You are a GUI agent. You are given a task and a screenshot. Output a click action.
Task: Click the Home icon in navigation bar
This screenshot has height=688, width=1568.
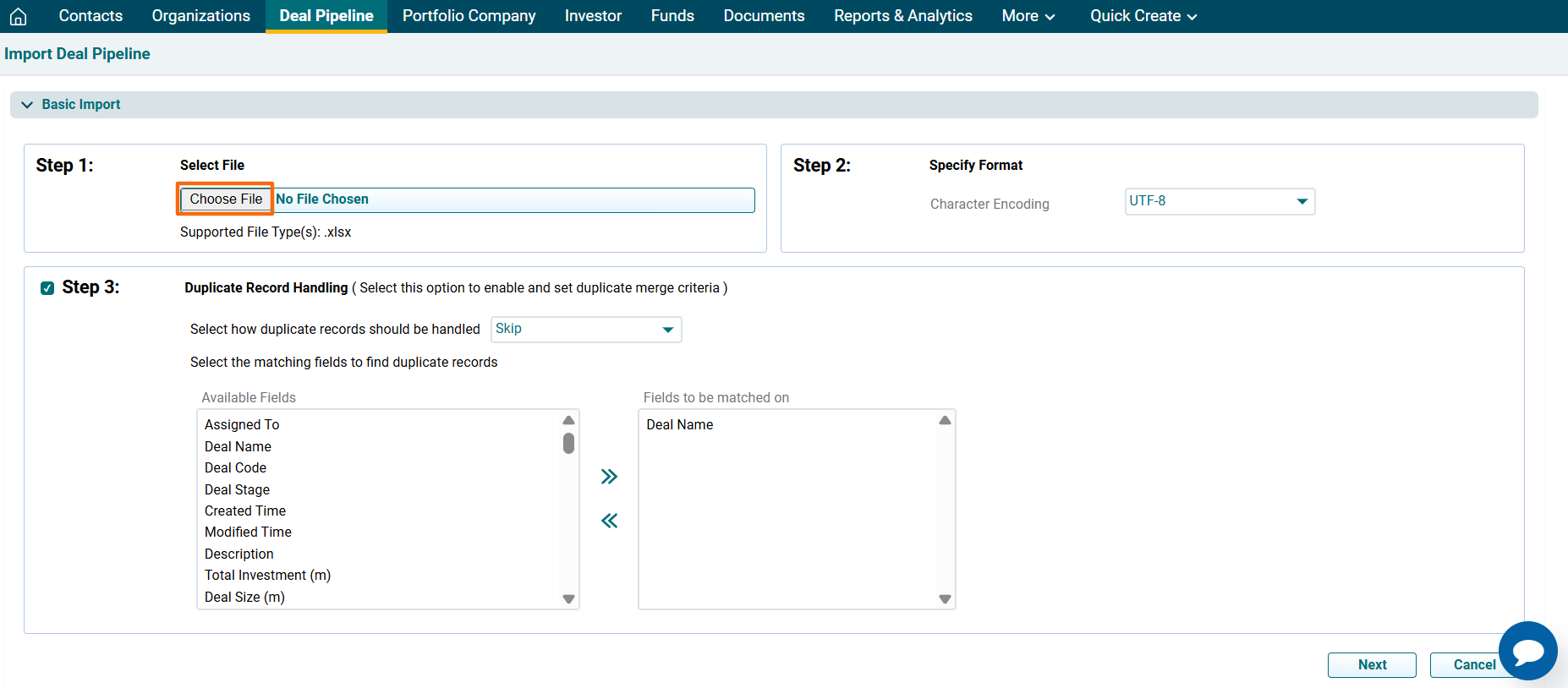tap(18, 16)
